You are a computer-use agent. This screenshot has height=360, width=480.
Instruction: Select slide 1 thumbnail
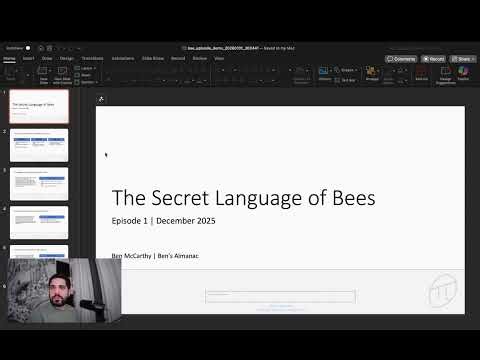point(39,106)
